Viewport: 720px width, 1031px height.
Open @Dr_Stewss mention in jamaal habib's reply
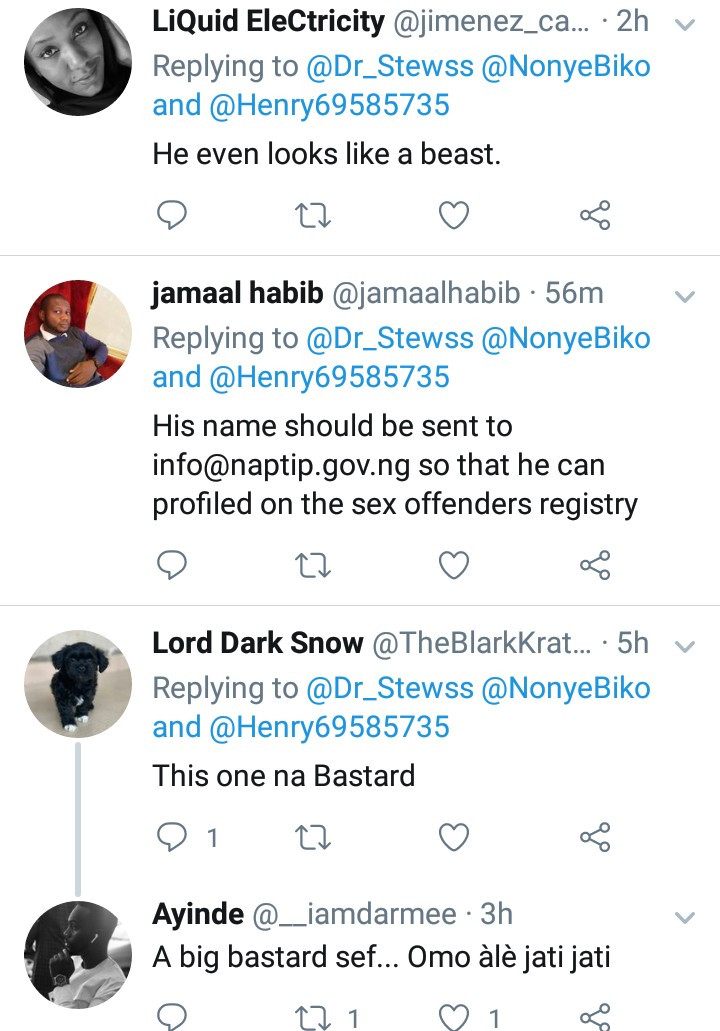click(x=390, y=338)
